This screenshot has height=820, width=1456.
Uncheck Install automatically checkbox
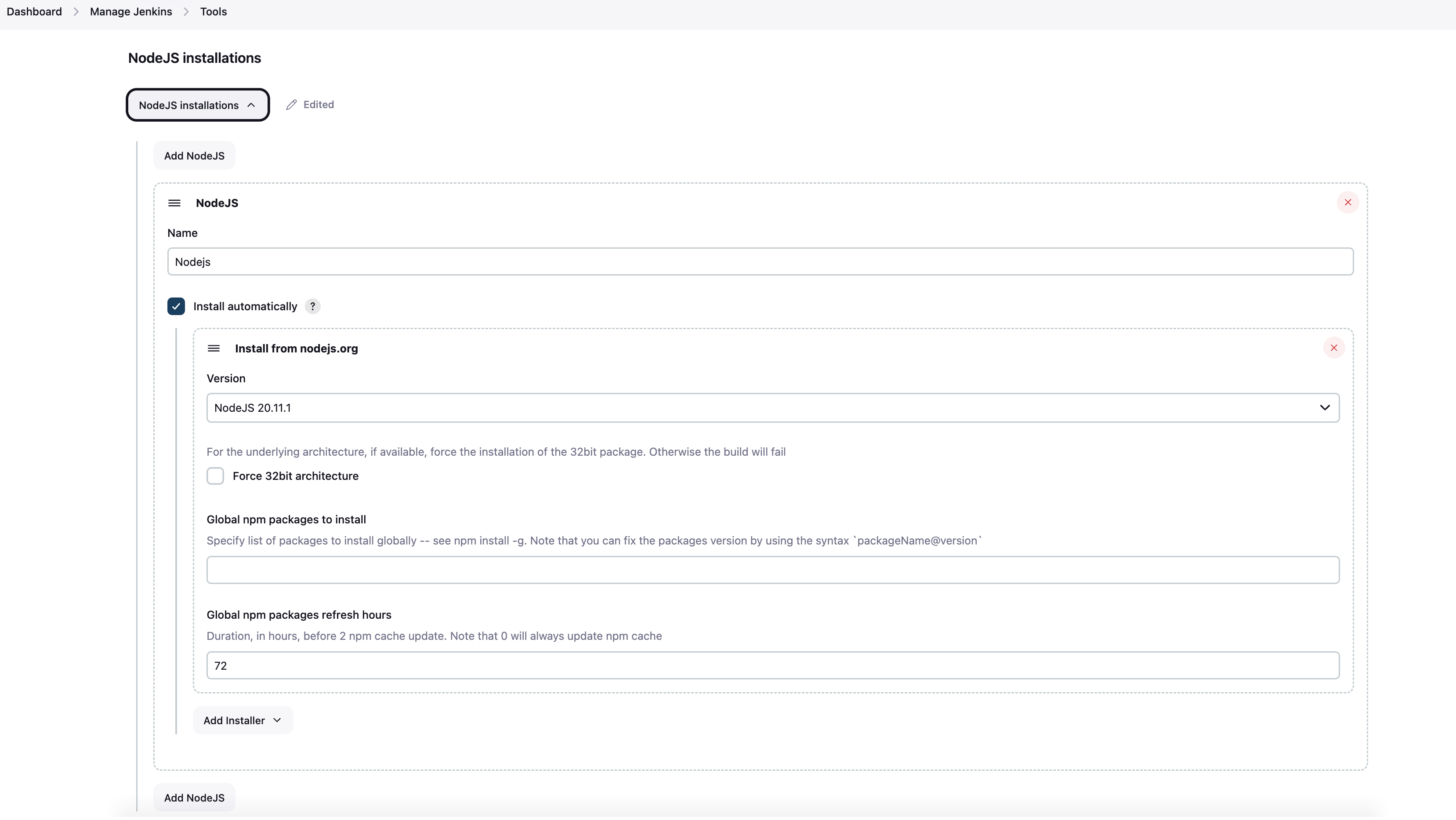pyautogui.click(x=176, y=306)
